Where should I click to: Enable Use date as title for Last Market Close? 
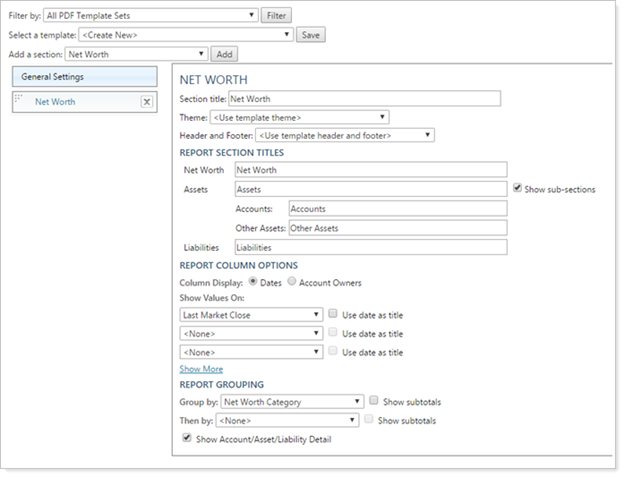point(334,314)
